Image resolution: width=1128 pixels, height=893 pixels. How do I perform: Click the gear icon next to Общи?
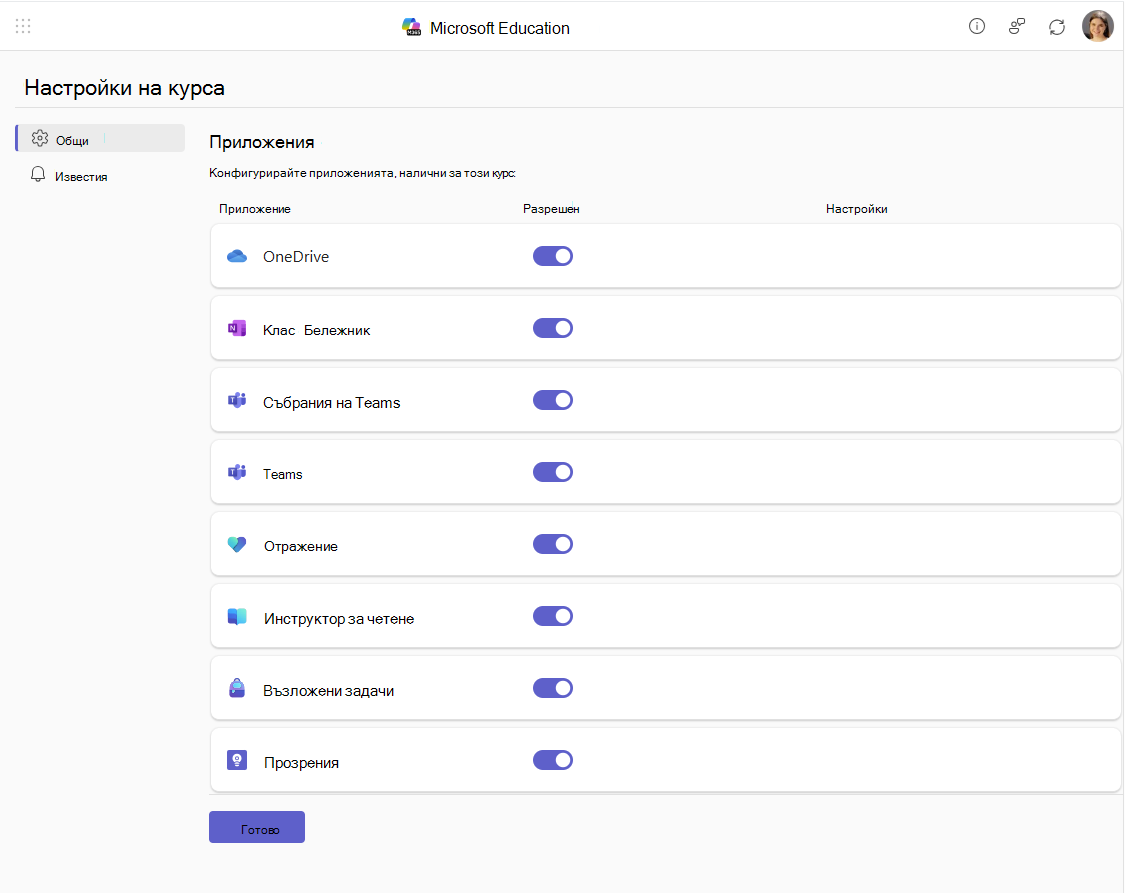coord(40,138)
